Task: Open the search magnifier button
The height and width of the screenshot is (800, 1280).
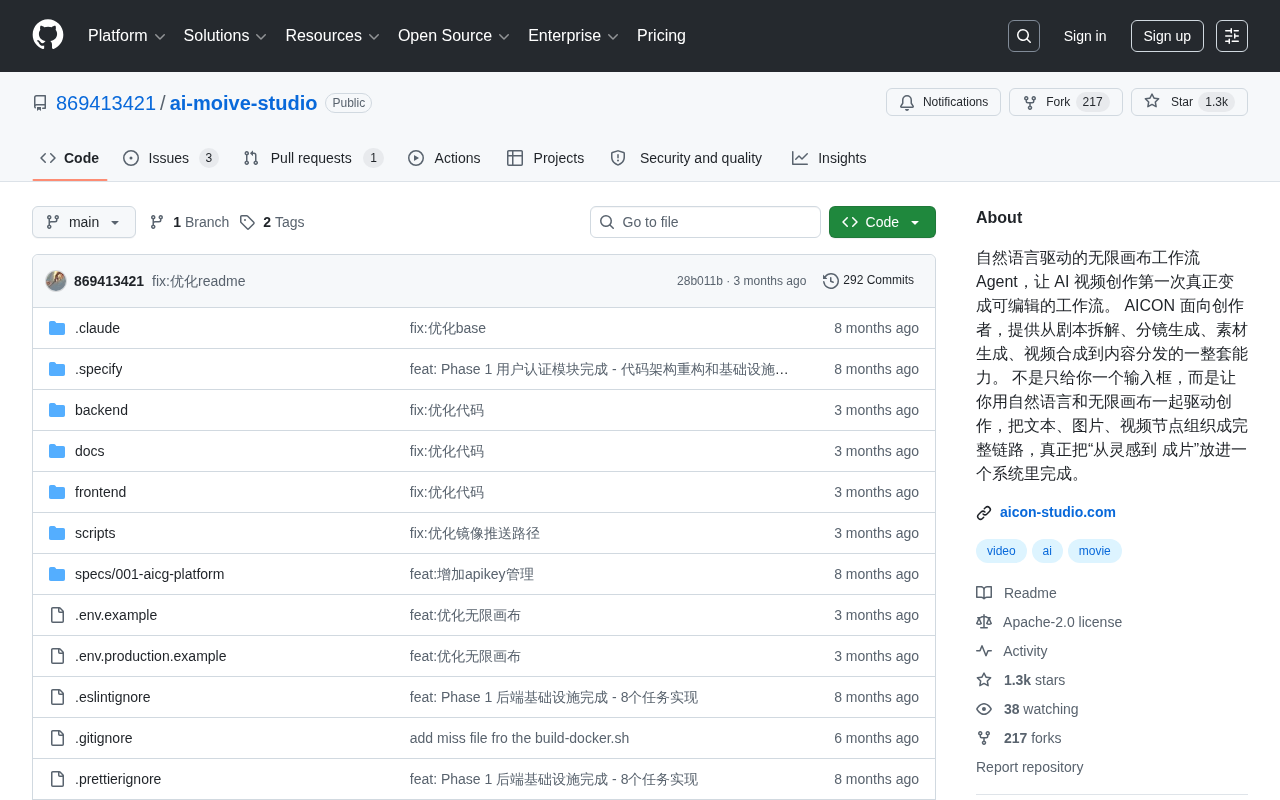Action: [x=1024, y=36]
